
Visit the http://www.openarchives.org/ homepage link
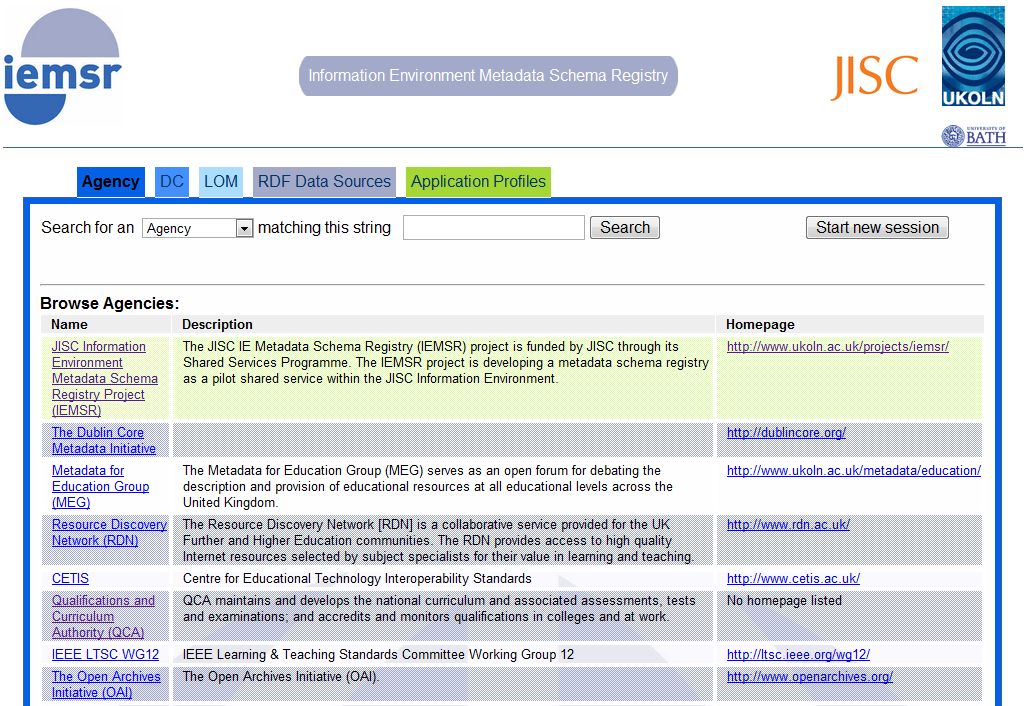tap(810, 677)
